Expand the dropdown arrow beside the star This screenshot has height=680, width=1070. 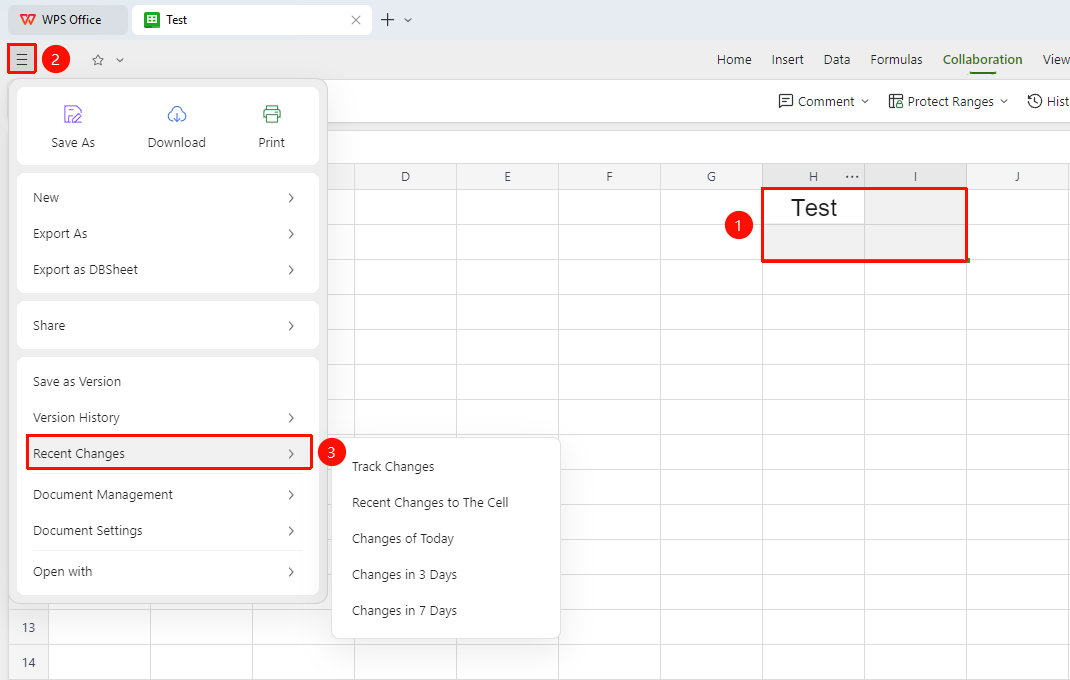coord(120,60)
